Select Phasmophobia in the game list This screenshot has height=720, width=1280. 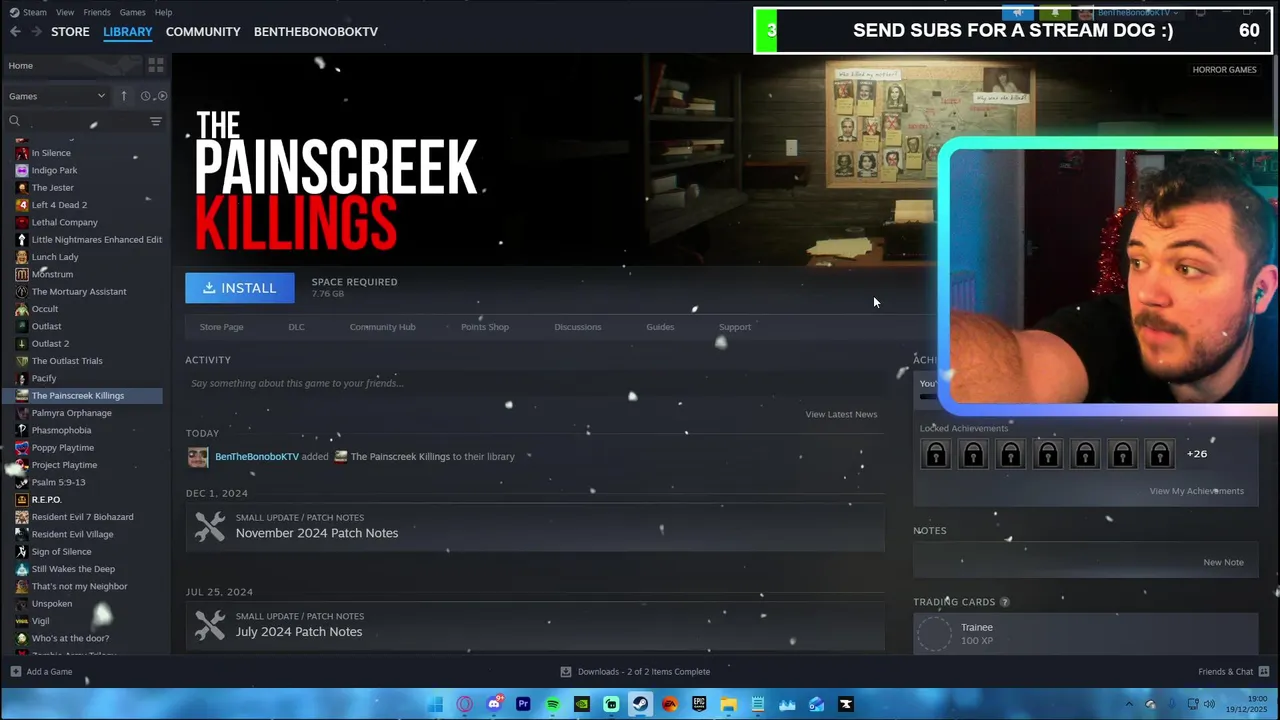tap(61, 430)
